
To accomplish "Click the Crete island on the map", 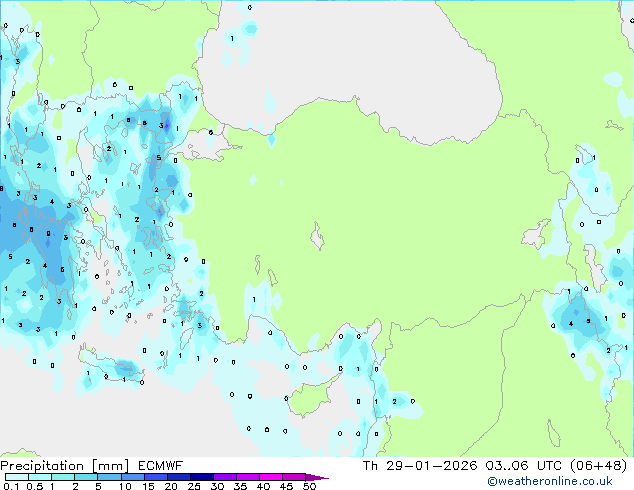I will pyautogui.click(x=112, y=365).
